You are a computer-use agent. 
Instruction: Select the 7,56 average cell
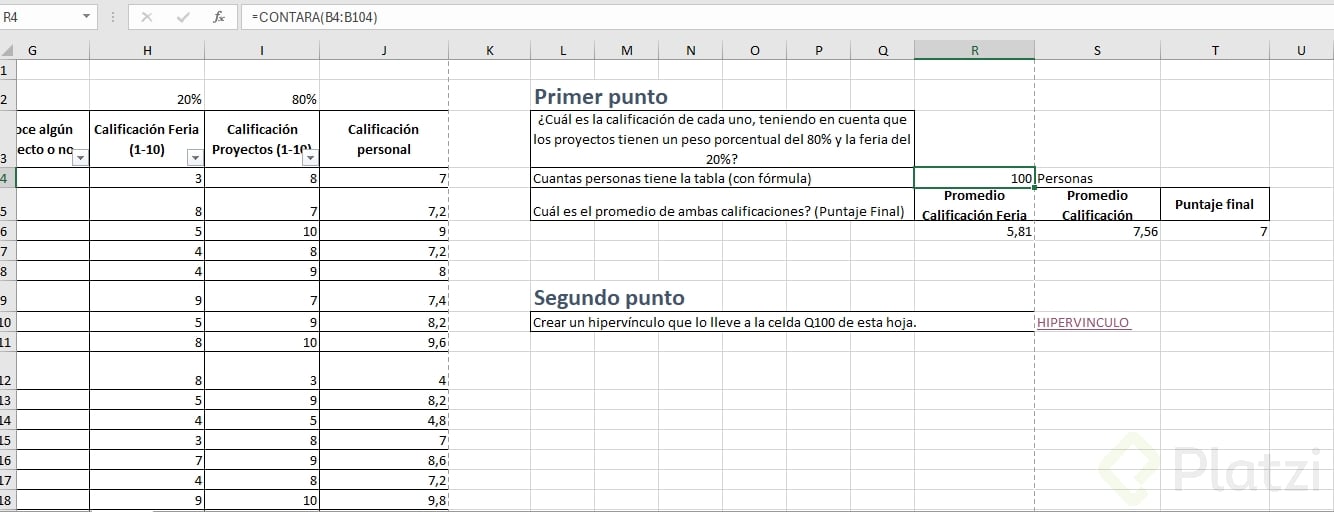click(x=1096, y=231)
